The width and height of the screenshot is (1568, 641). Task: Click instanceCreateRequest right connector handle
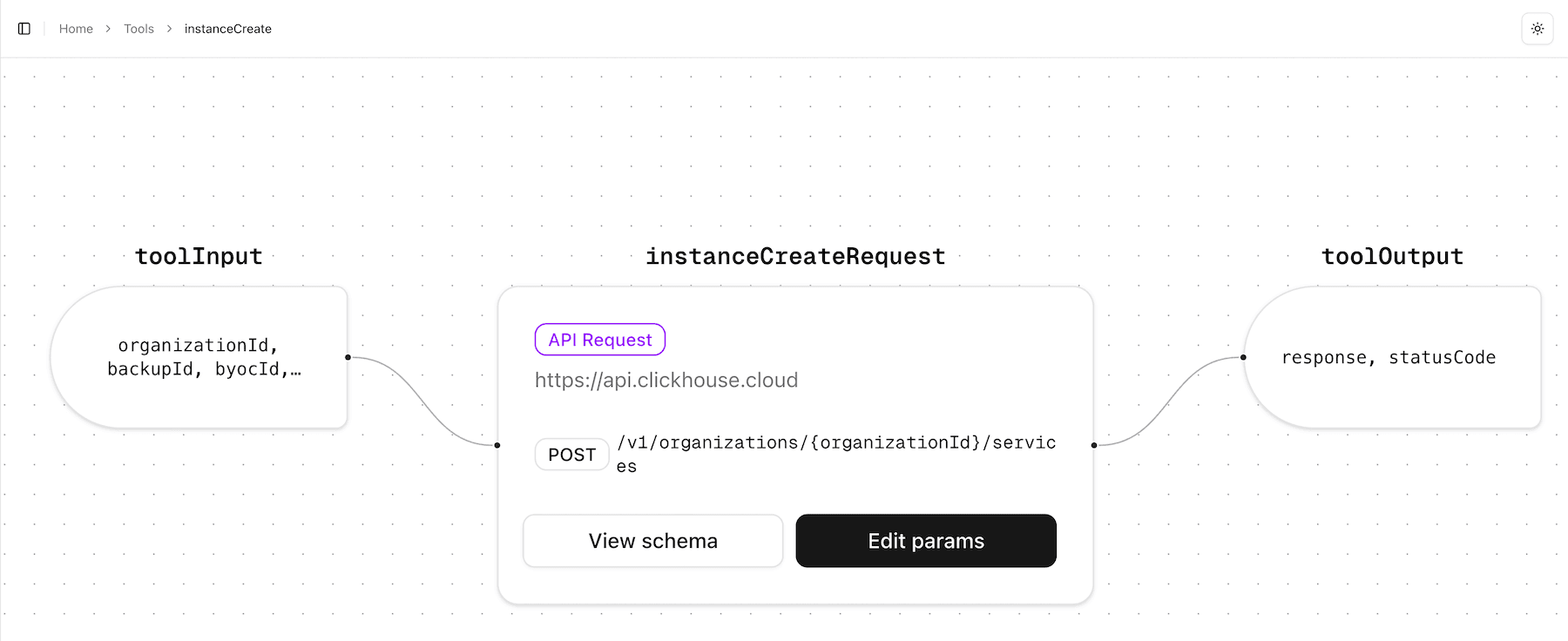[x=1094, y=445]
